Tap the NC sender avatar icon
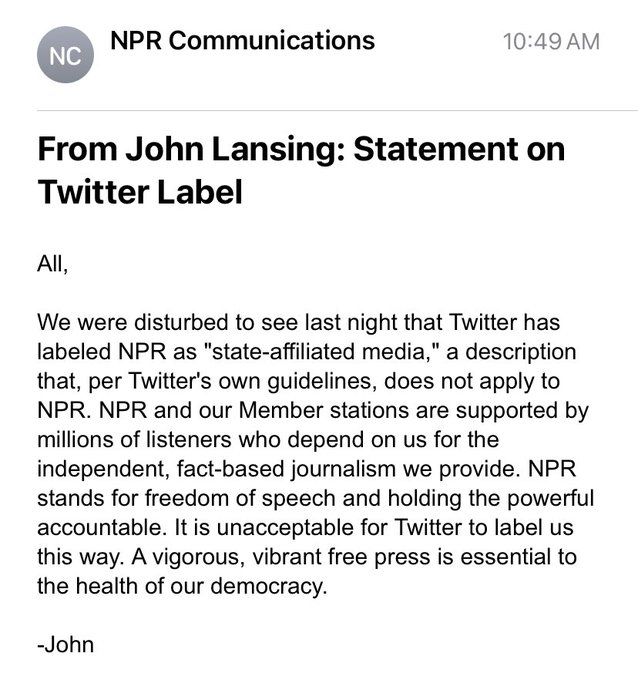This screenshot has width=638, height=680. pos(62,59)
